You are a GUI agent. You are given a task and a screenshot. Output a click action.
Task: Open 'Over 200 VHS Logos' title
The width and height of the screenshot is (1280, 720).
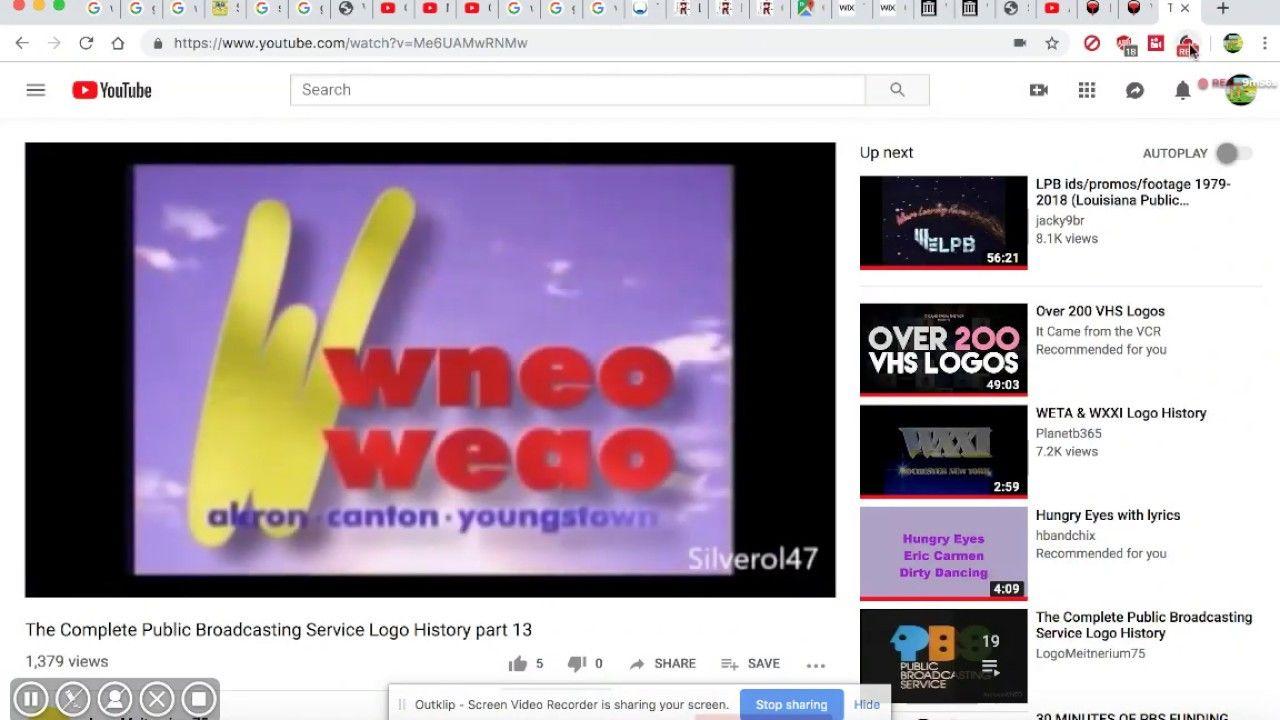coord(1100,311)
